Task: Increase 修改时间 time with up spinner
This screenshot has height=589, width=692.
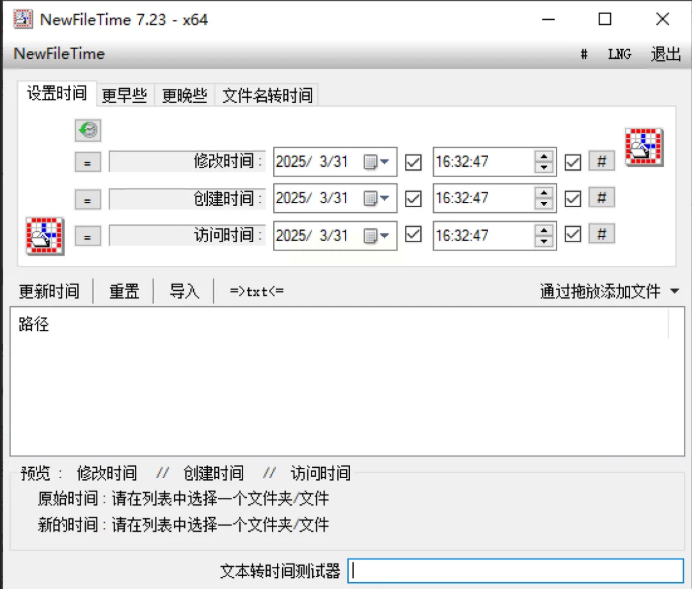Action: click(x=544, y=157)
